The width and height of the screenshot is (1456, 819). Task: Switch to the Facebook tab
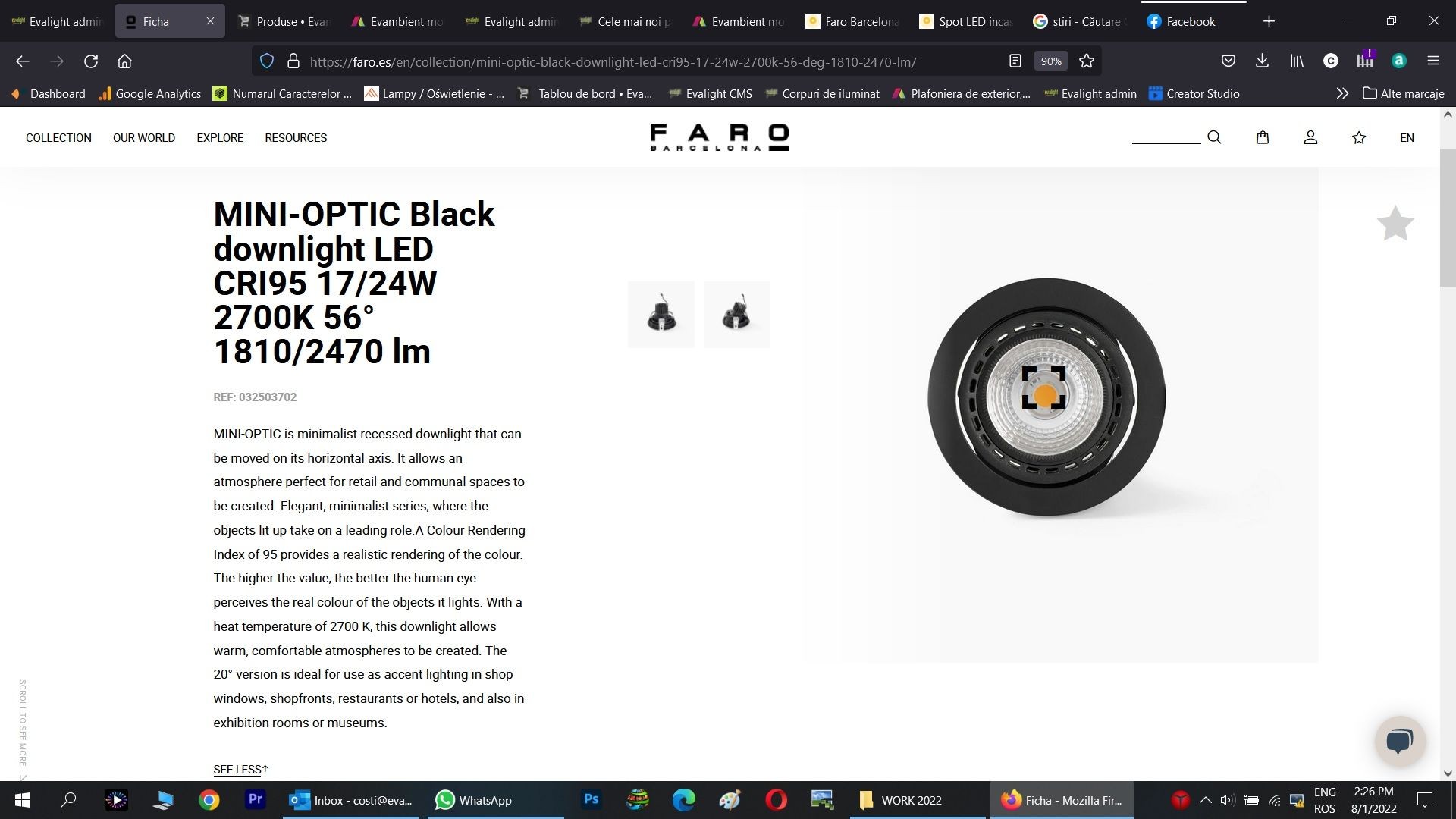[1191, 21]
